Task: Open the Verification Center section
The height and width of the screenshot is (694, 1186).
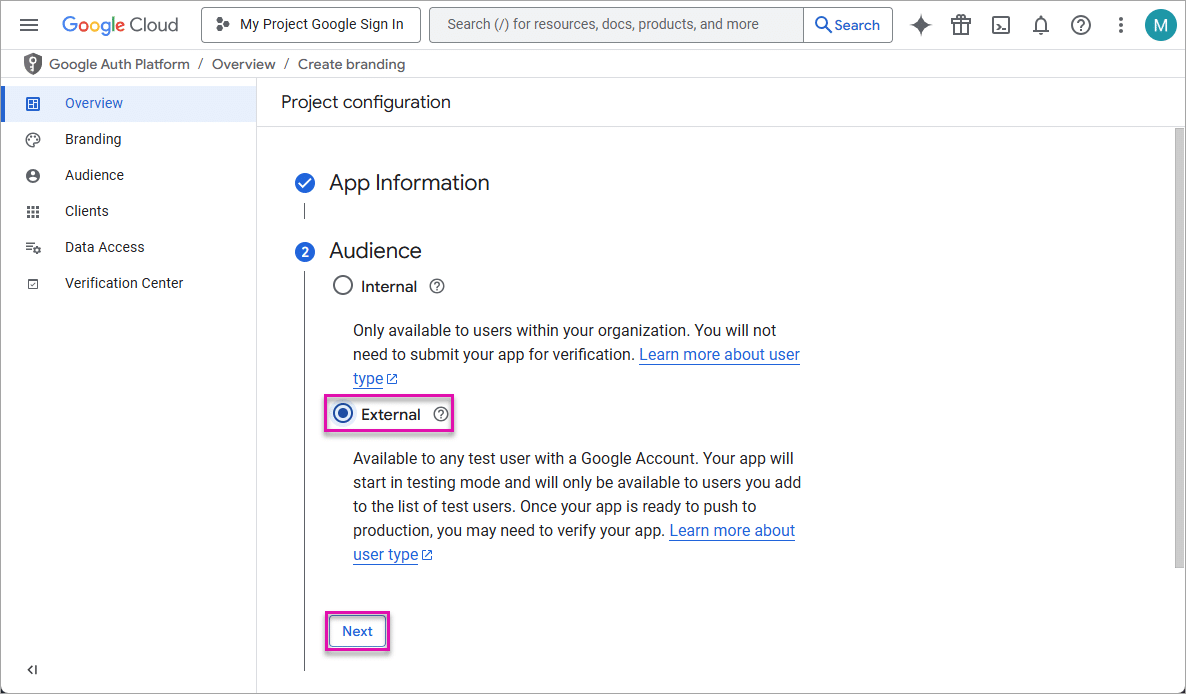Action: click(x=123, y=283)
